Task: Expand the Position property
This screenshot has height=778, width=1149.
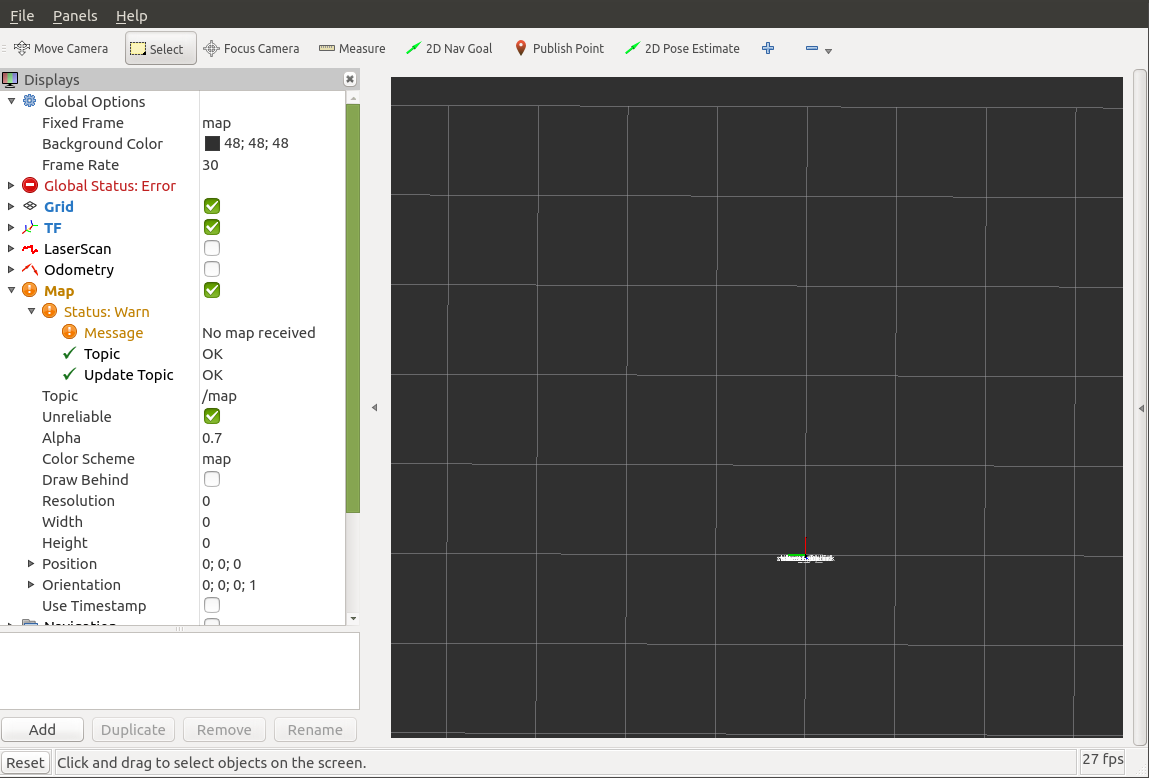Action: coord(31,563)
